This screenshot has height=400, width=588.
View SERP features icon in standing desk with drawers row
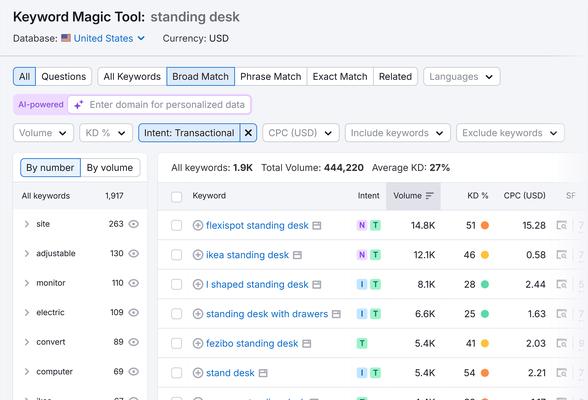click(x=562, y=314)
